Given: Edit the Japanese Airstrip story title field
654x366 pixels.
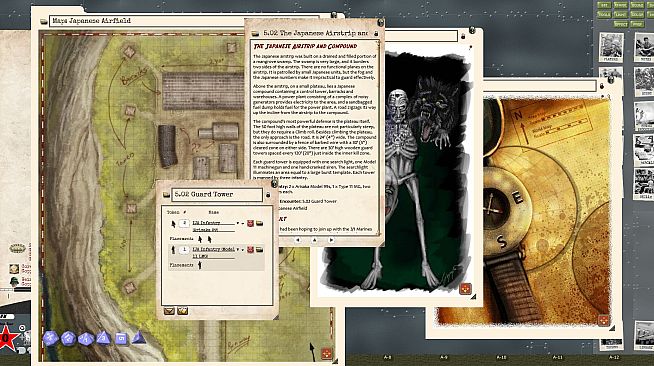Looking at the screenshot, I should click(316, 33).
